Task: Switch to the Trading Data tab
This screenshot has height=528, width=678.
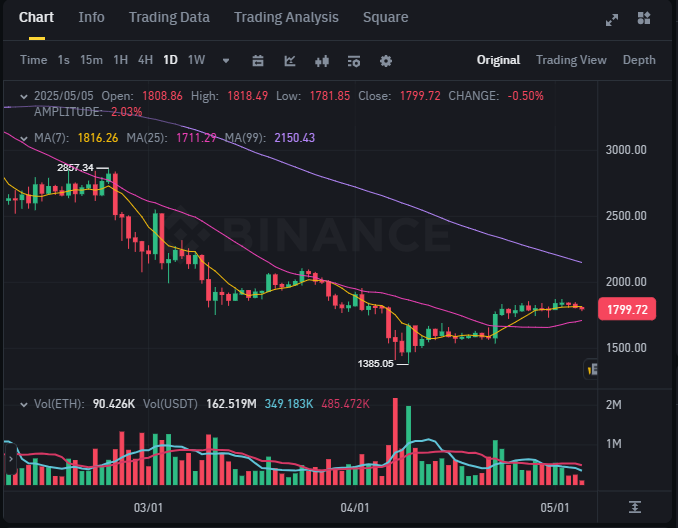Action: [169, 17]
